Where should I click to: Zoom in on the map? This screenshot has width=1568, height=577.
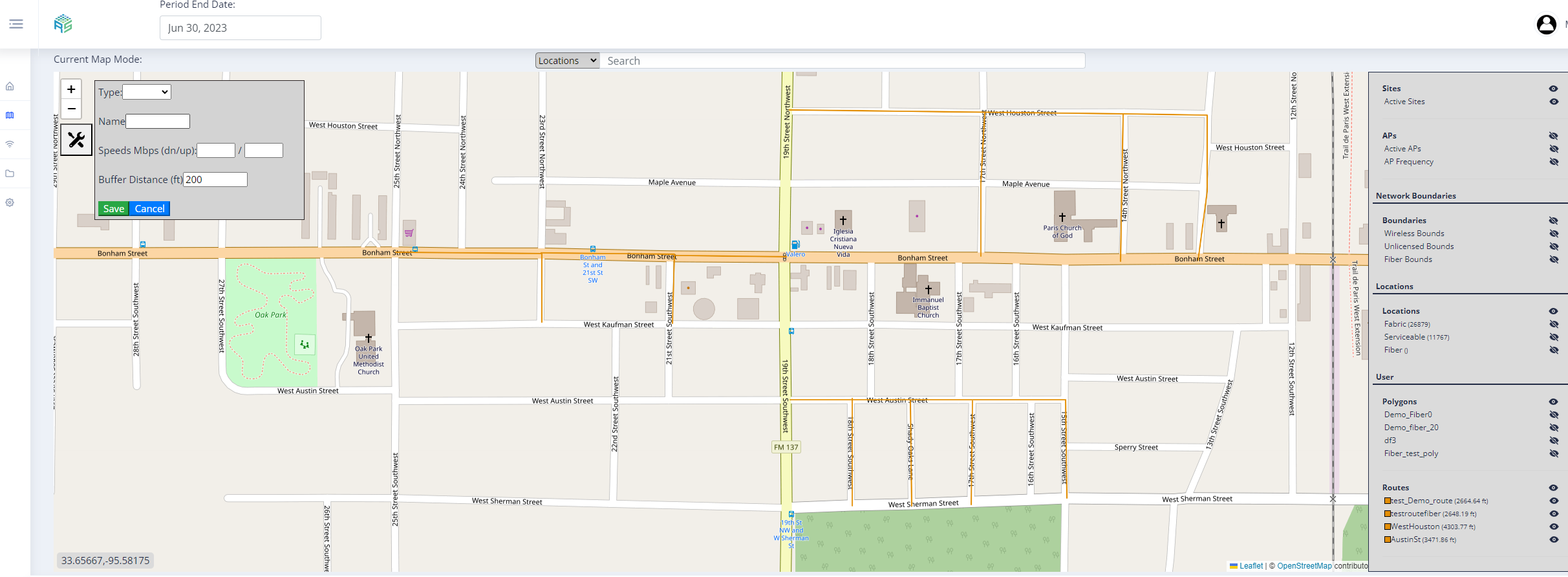[71, 89]
